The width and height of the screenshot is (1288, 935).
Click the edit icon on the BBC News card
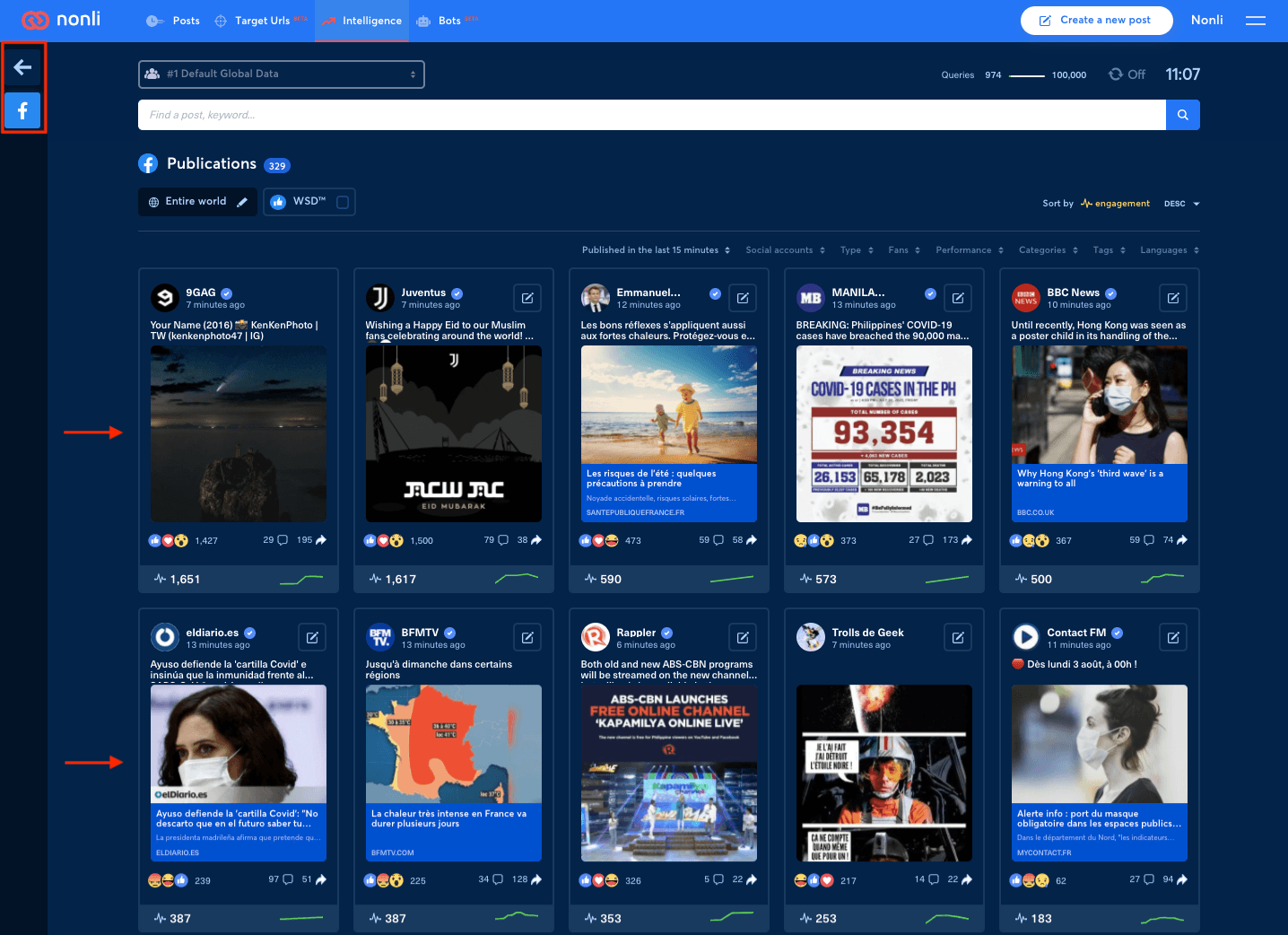click(1173, 298)
